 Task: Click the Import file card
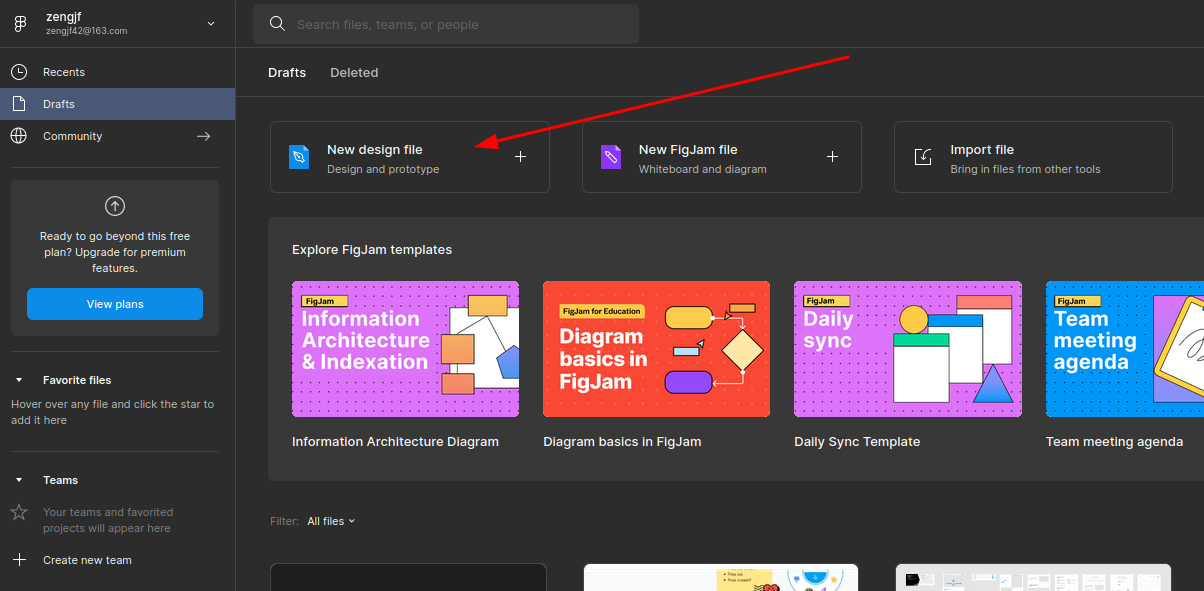pos(1033,157)
